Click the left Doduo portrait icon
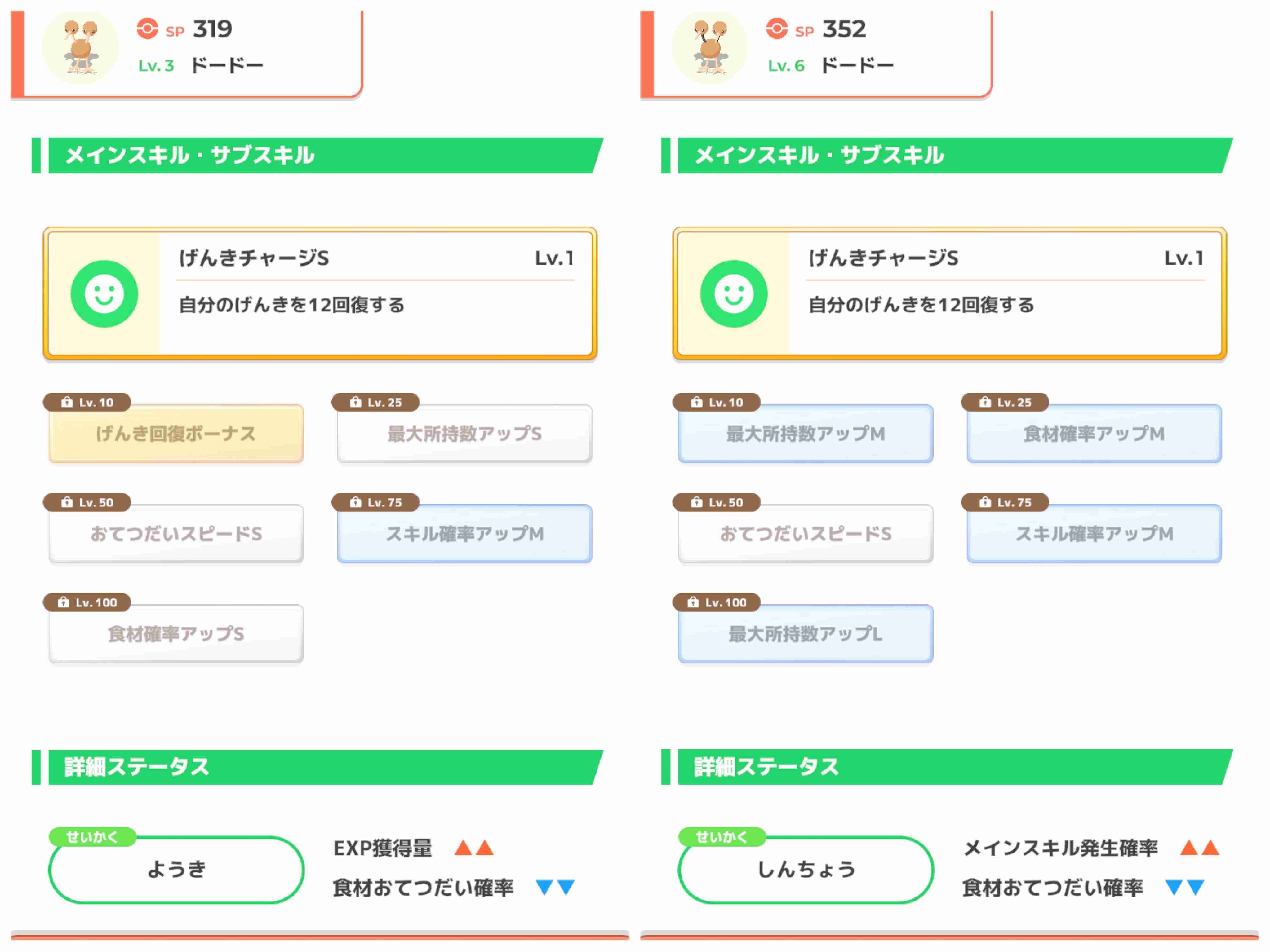This screenshot has width=1270, height=952. coord(80,48)
